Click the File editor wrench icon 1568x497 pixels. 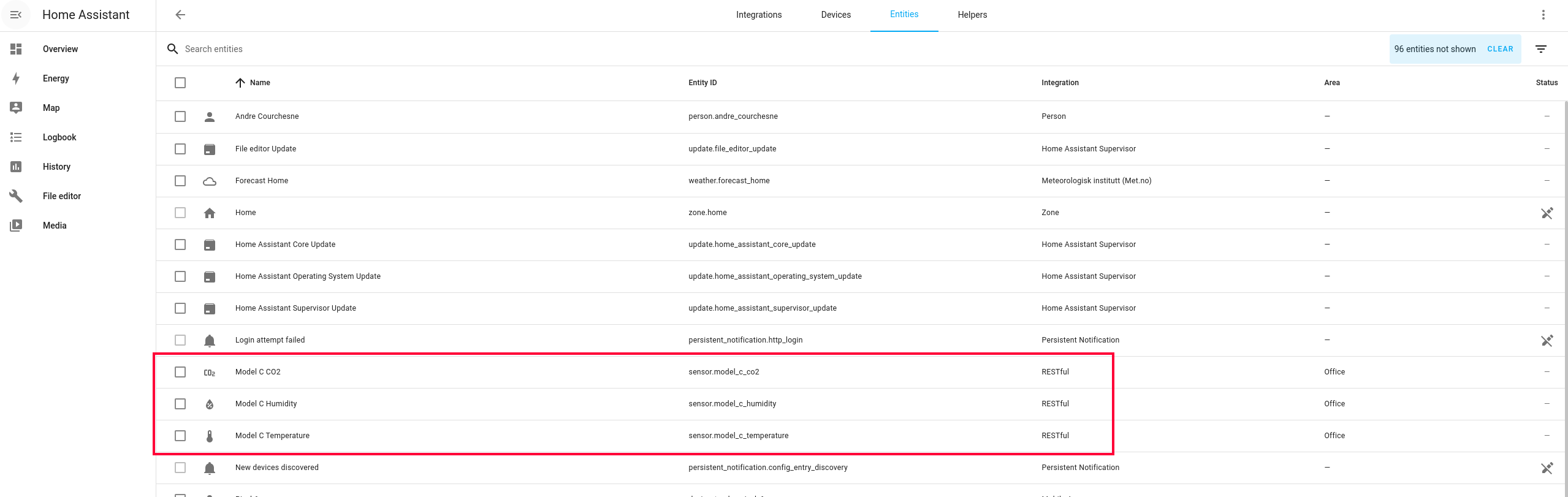point(16,196)
